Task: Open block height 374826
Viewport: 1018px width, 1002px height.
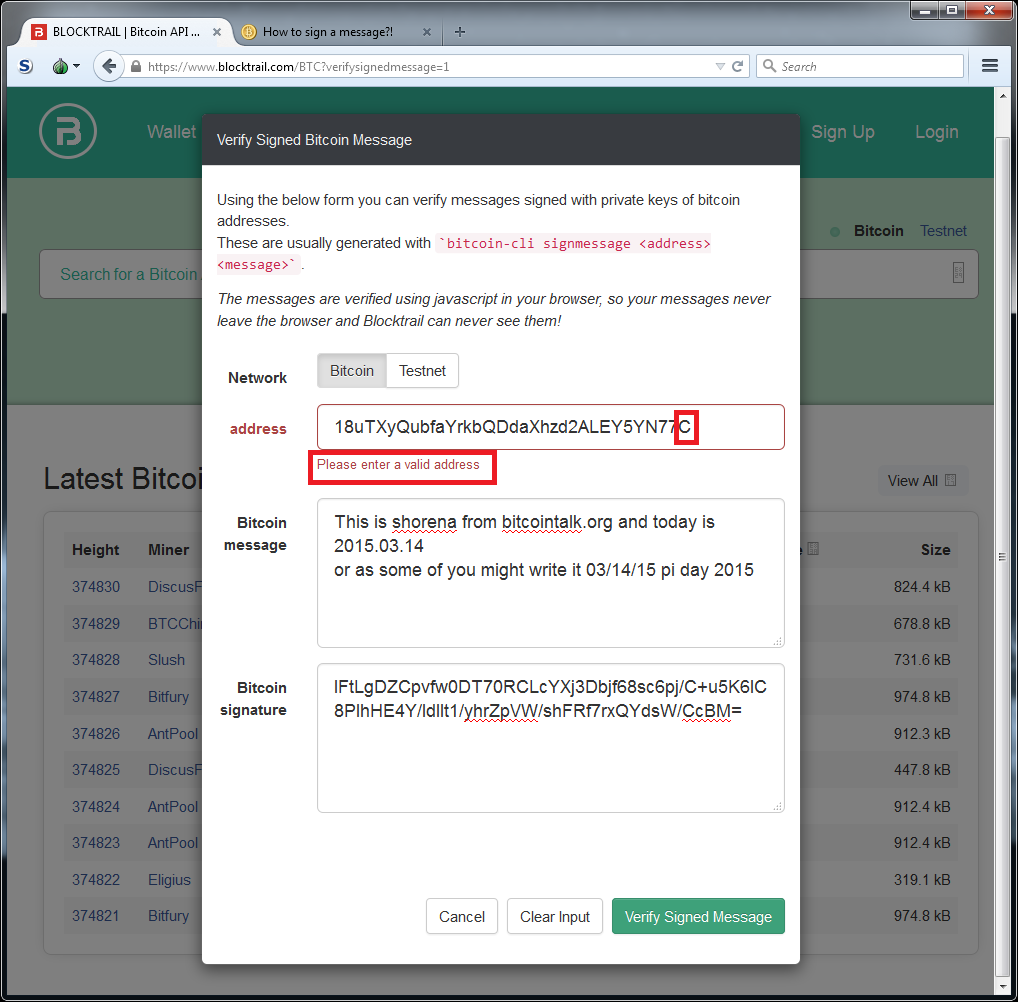Action: click(96, 733)
